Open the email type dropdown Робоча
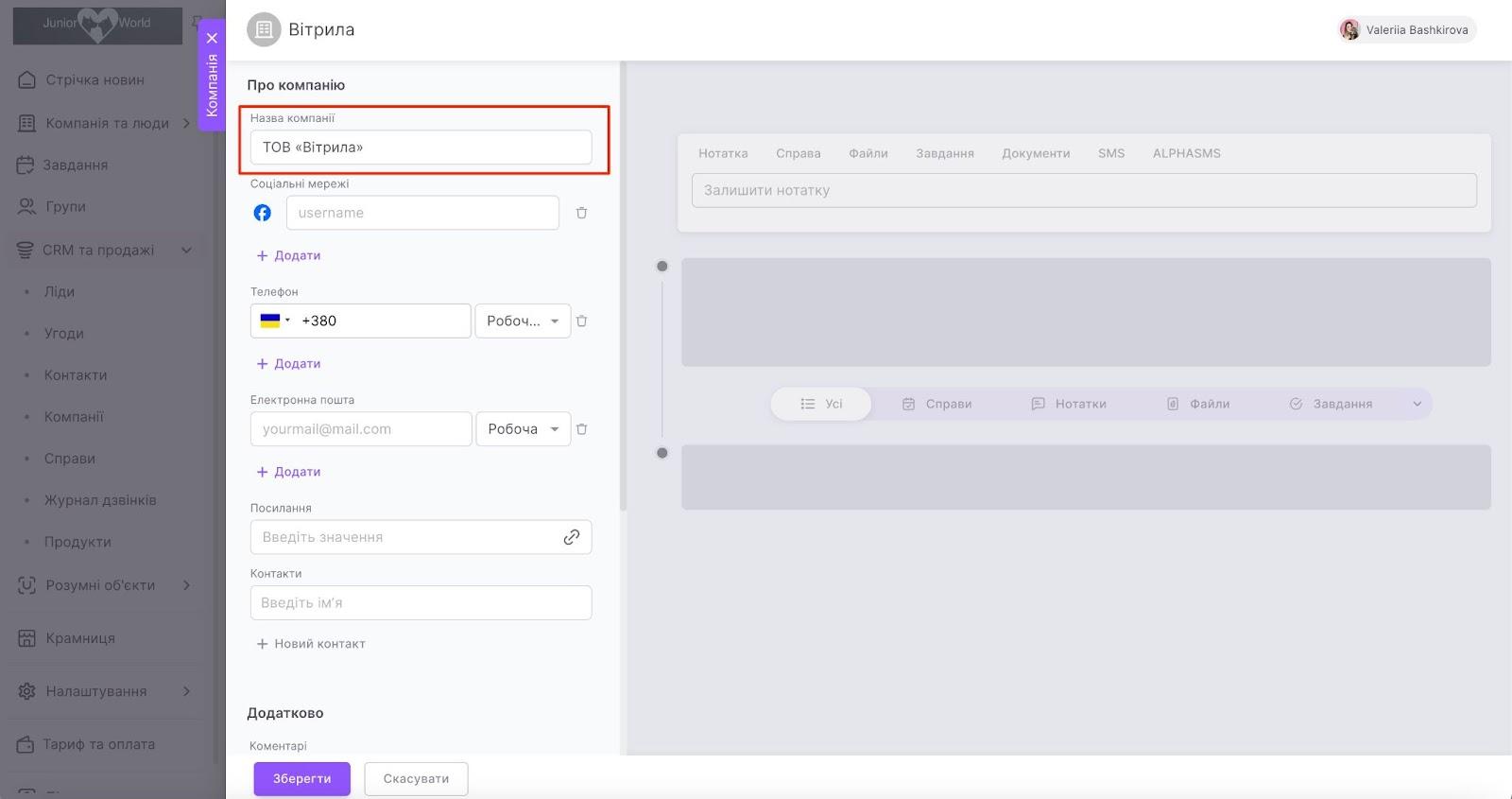Viewport: 1512px width, 799px height. tap(523, 429)
